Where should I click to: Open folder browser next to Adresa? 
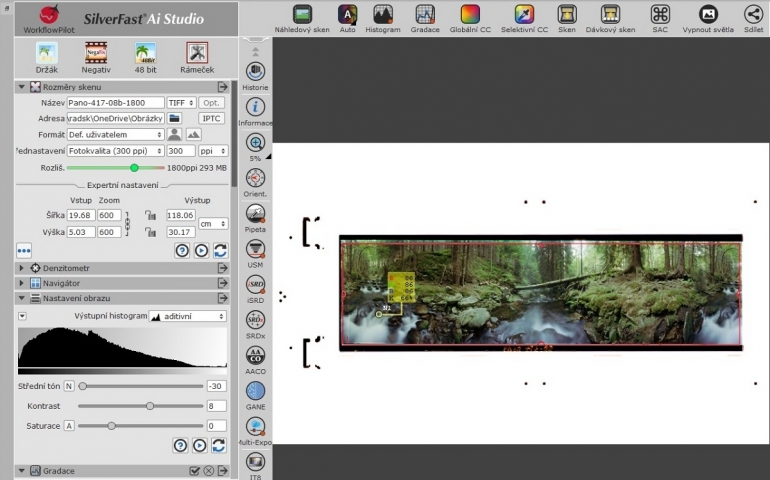(x=174, y=118)
